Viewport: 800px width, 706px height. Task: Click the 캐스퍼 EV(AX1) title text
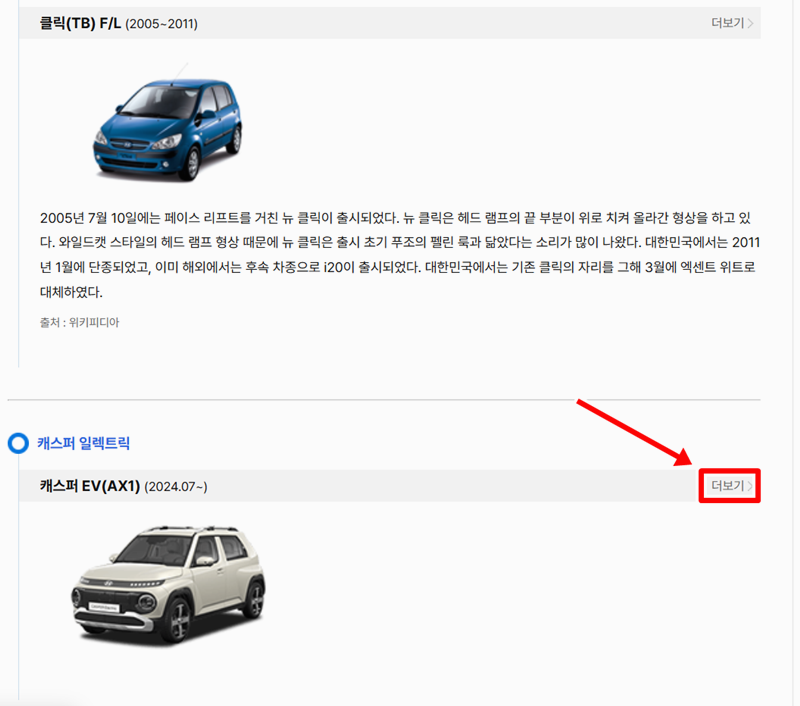click(x=90, y=486)
